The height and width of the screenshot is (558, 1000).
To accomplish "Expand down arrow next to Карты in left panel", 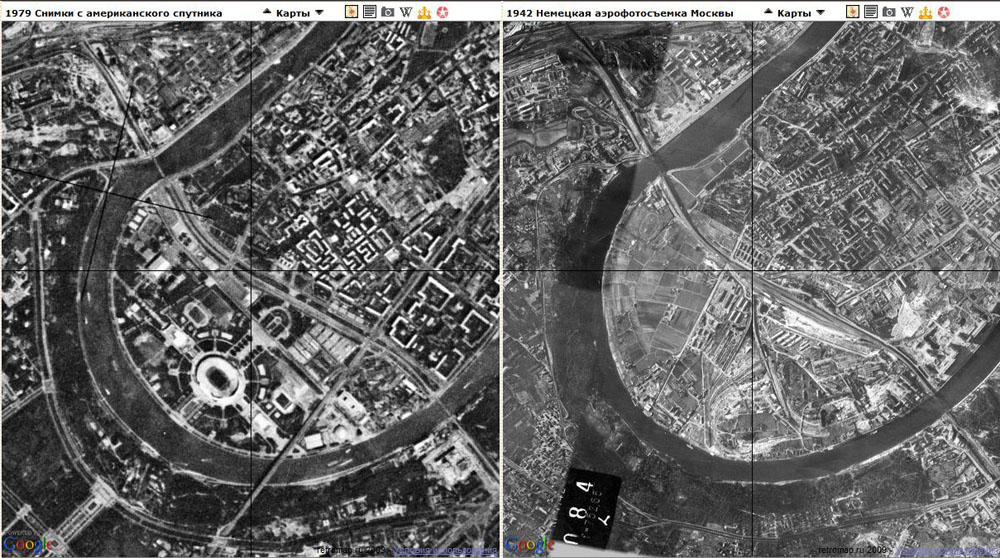I will (x=319, y=13).
